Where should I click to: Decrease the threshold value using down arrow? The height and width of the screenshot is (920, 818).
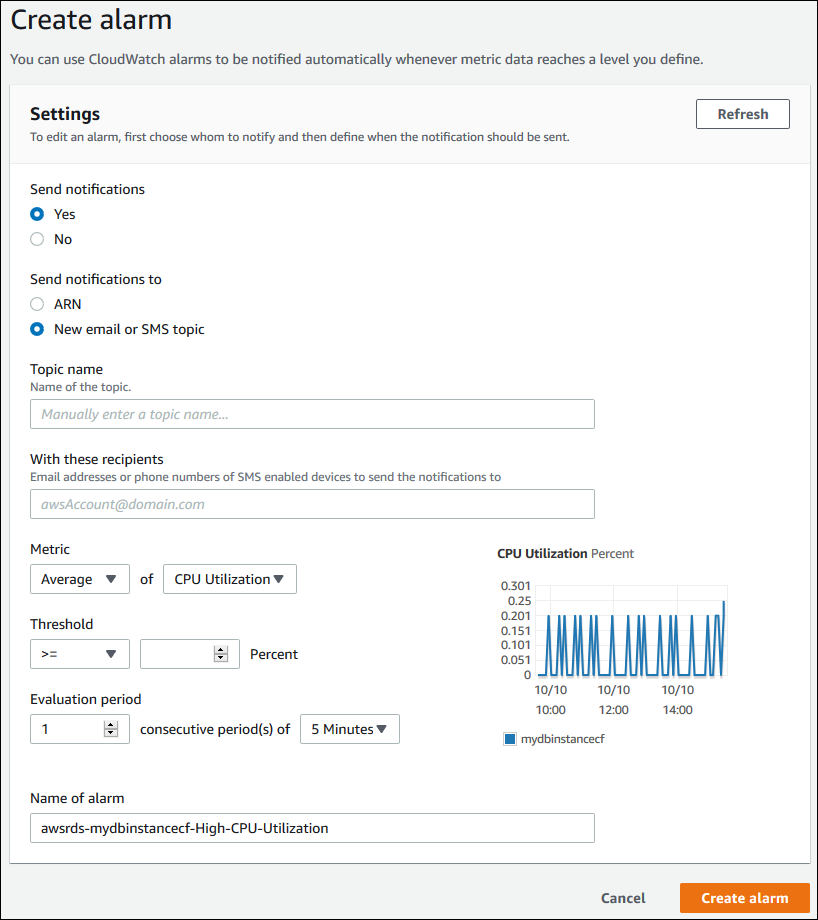[221, 659]
